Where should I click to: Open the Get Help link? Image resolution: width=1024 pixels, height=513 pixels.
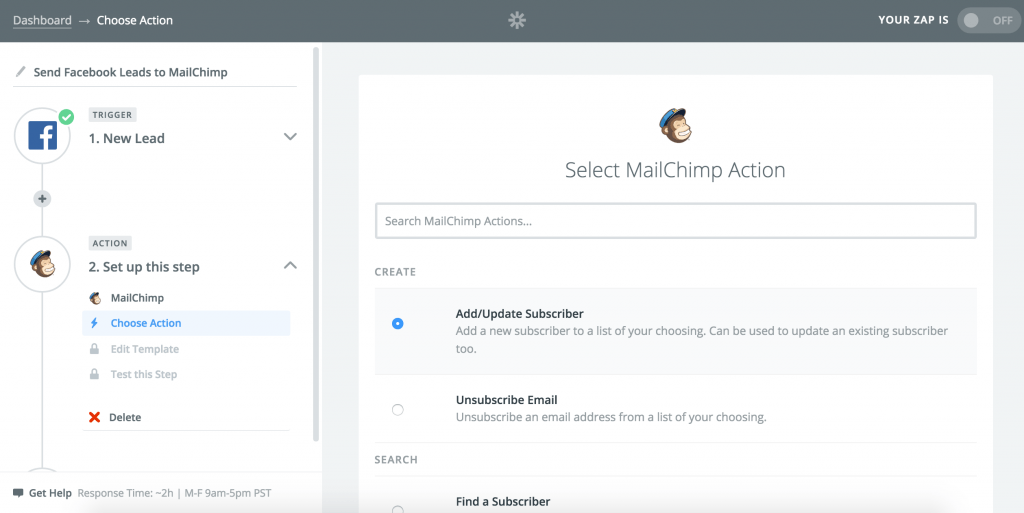pos(50,493)
